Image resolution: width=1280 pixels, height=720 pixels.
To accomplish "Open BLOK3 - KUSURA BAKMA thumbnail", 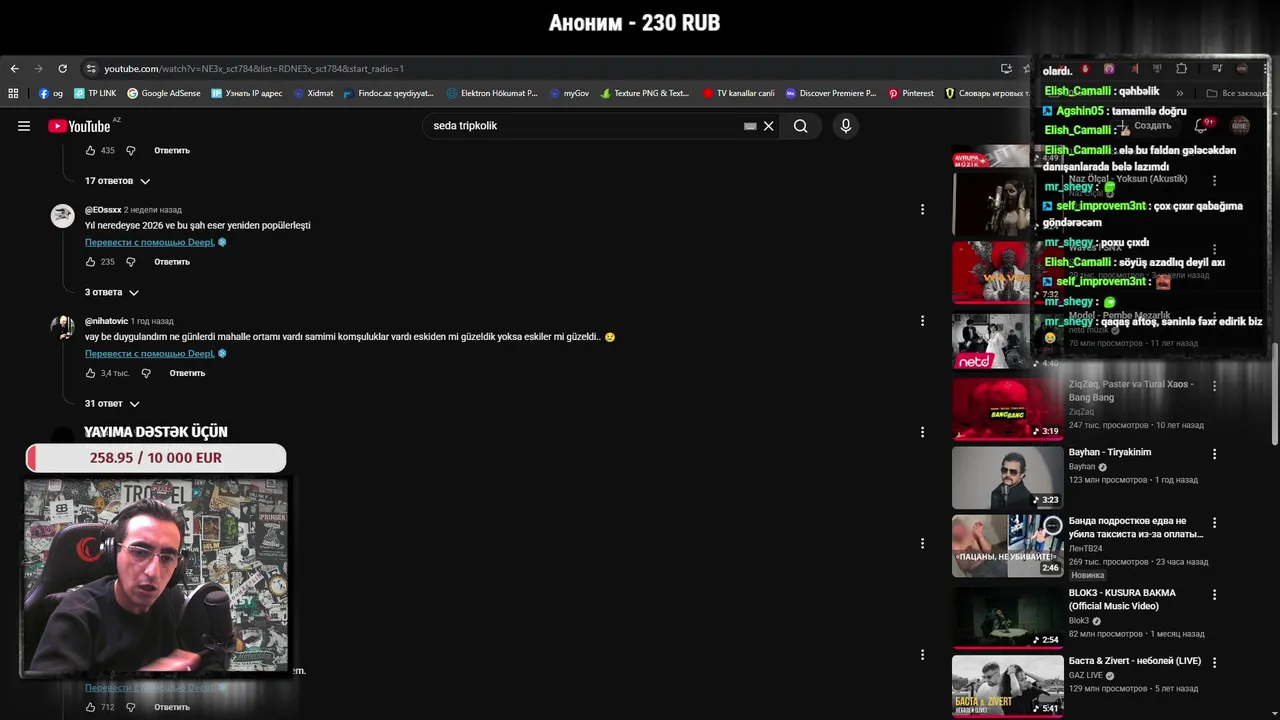I will (1007, 618).
